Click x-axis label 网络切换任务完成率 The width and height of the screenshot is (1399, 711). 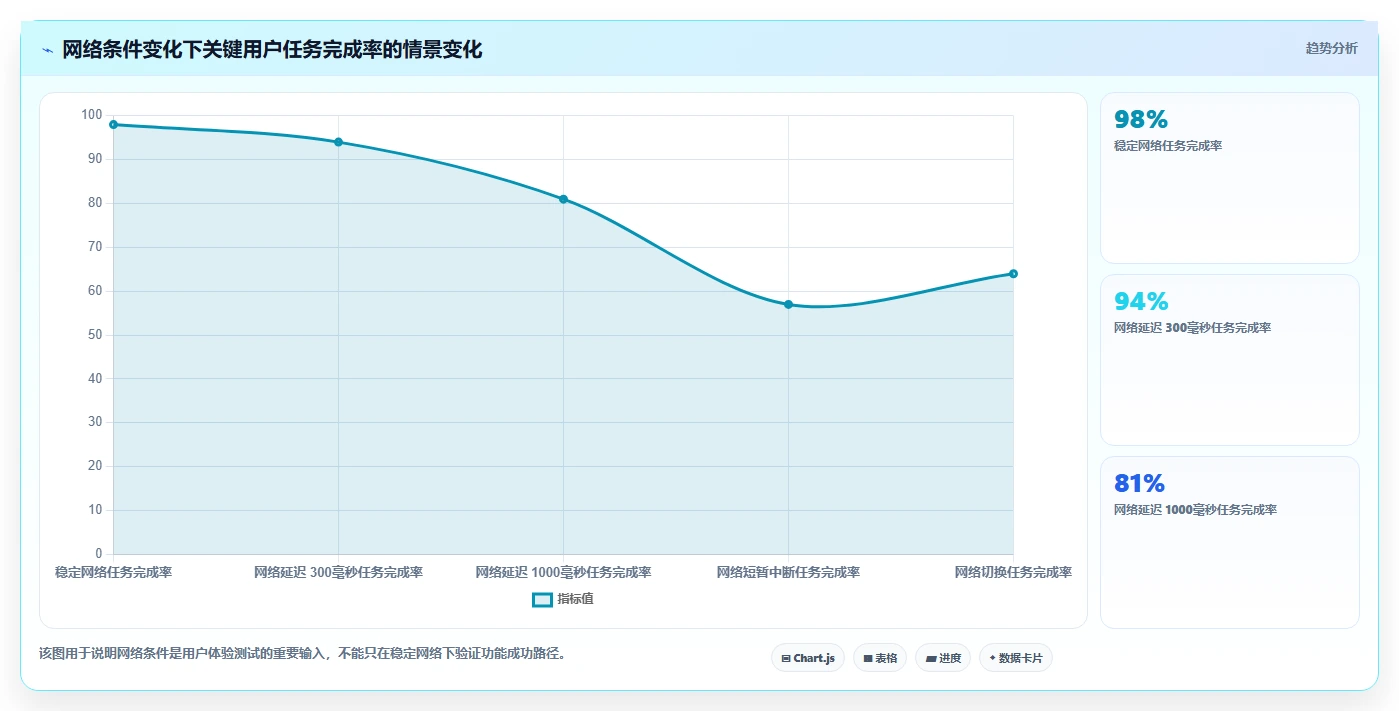click(x=1013, y=573)
